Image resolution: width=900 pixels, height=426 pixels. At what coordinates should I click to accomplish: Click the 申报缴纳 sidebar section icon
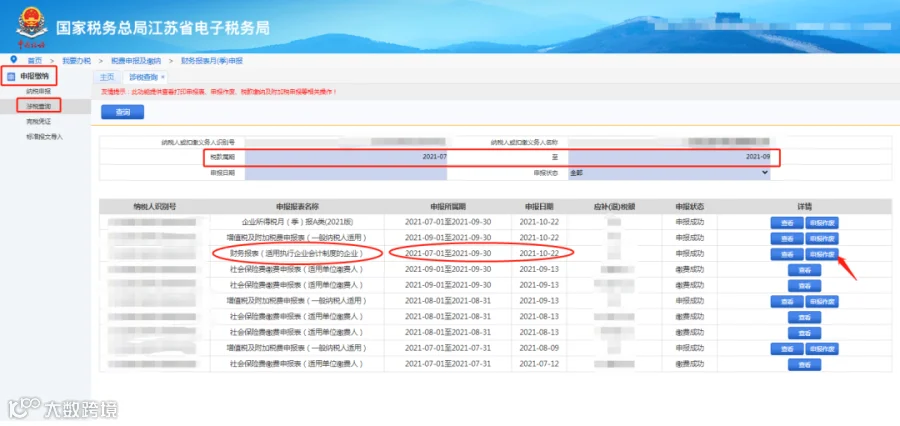pos(11,76)
